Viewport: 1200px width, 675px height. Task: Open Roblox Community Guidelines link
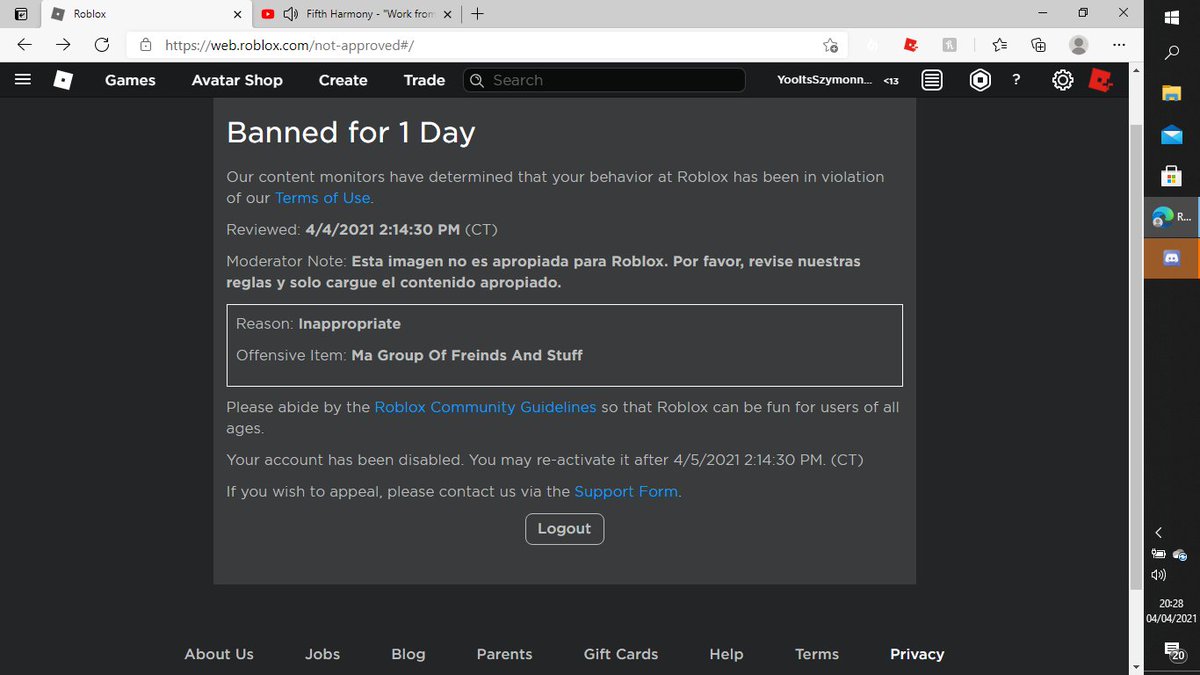(485, 407)
